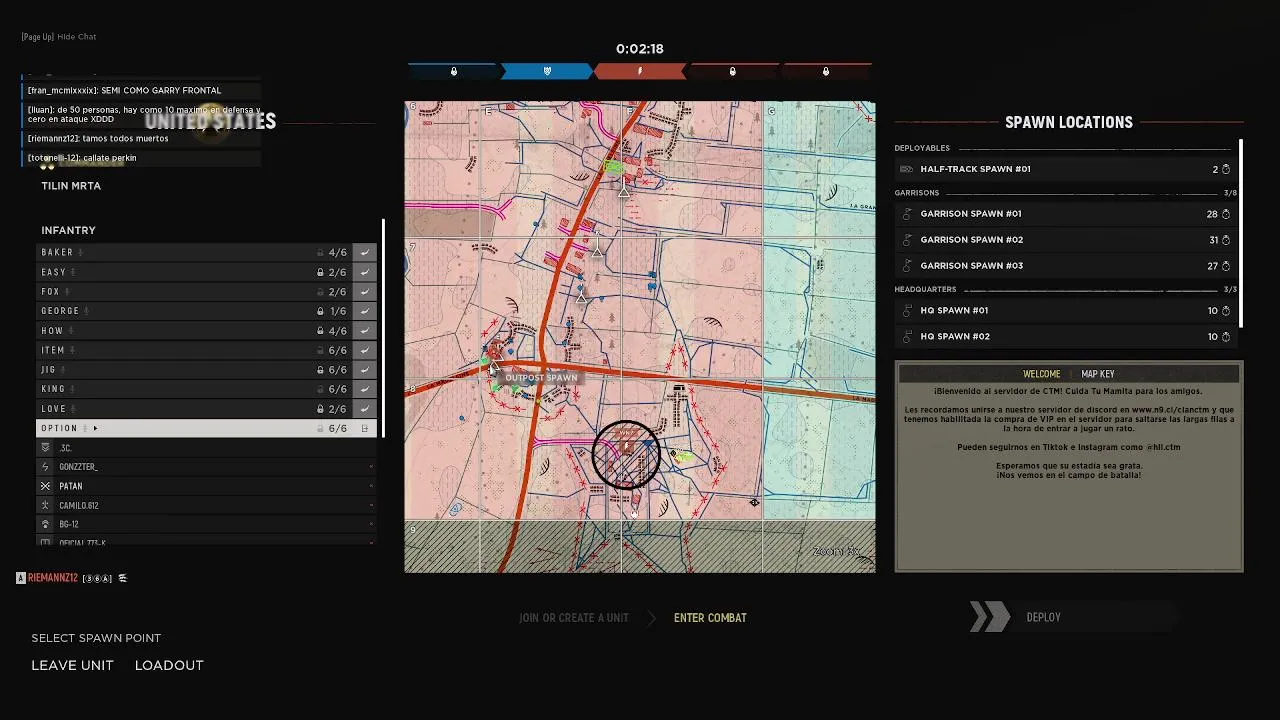Switch to the MAP KEY tab
This screenshot has height=720, width=1280.
(x=1098, y=374)
